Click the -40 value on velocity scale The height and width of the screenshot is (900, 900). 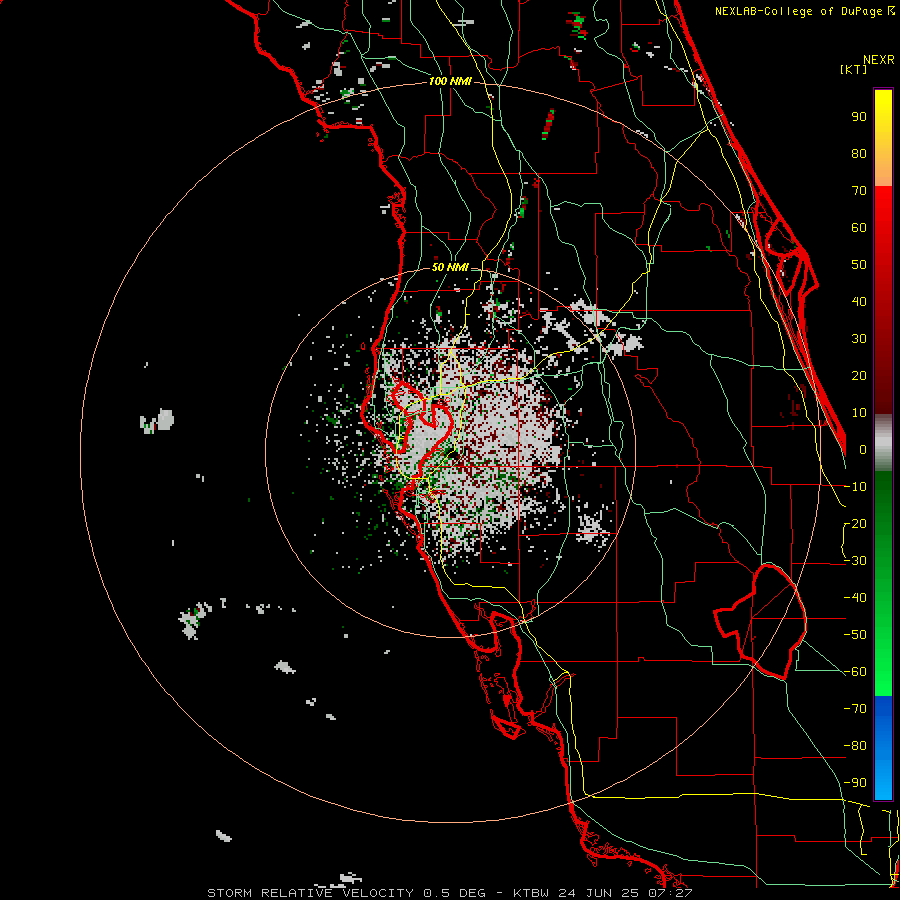point(855,598)
